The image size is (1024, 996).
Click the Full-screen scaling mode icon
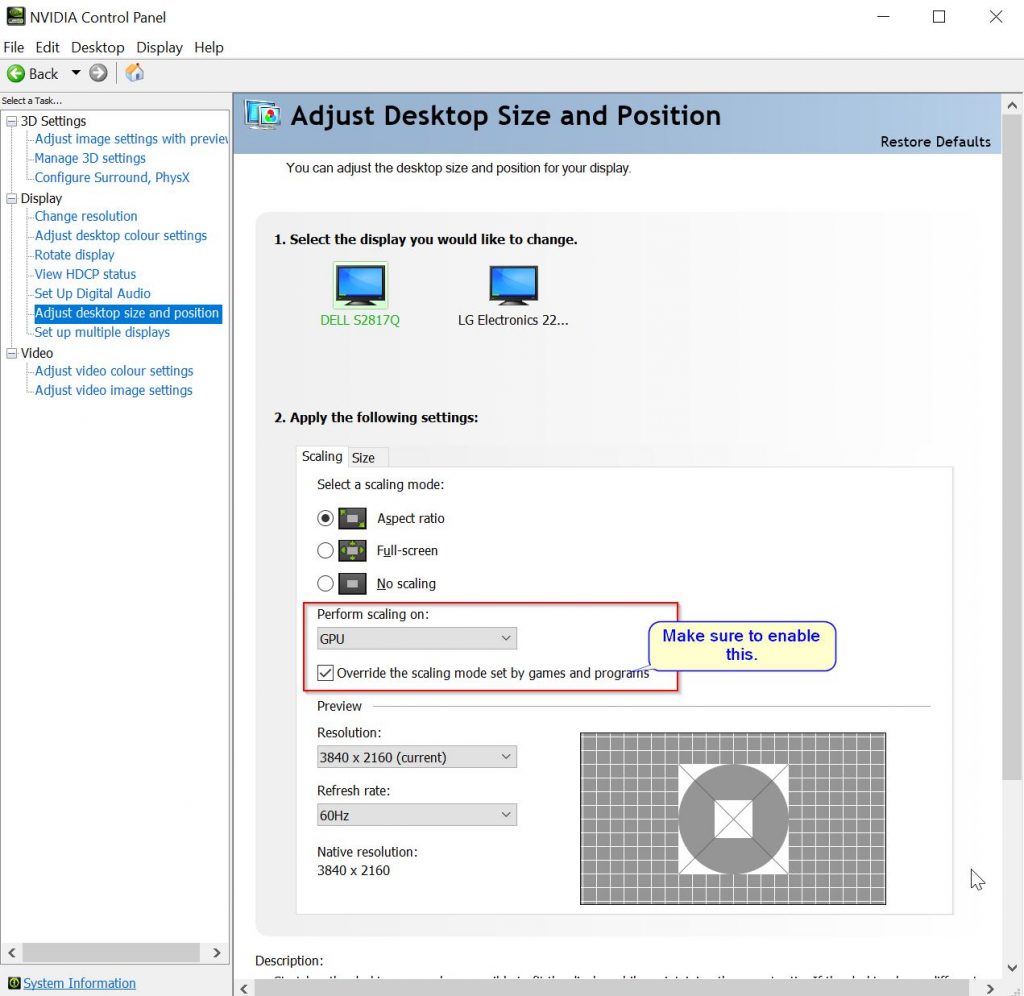[352, 551]
